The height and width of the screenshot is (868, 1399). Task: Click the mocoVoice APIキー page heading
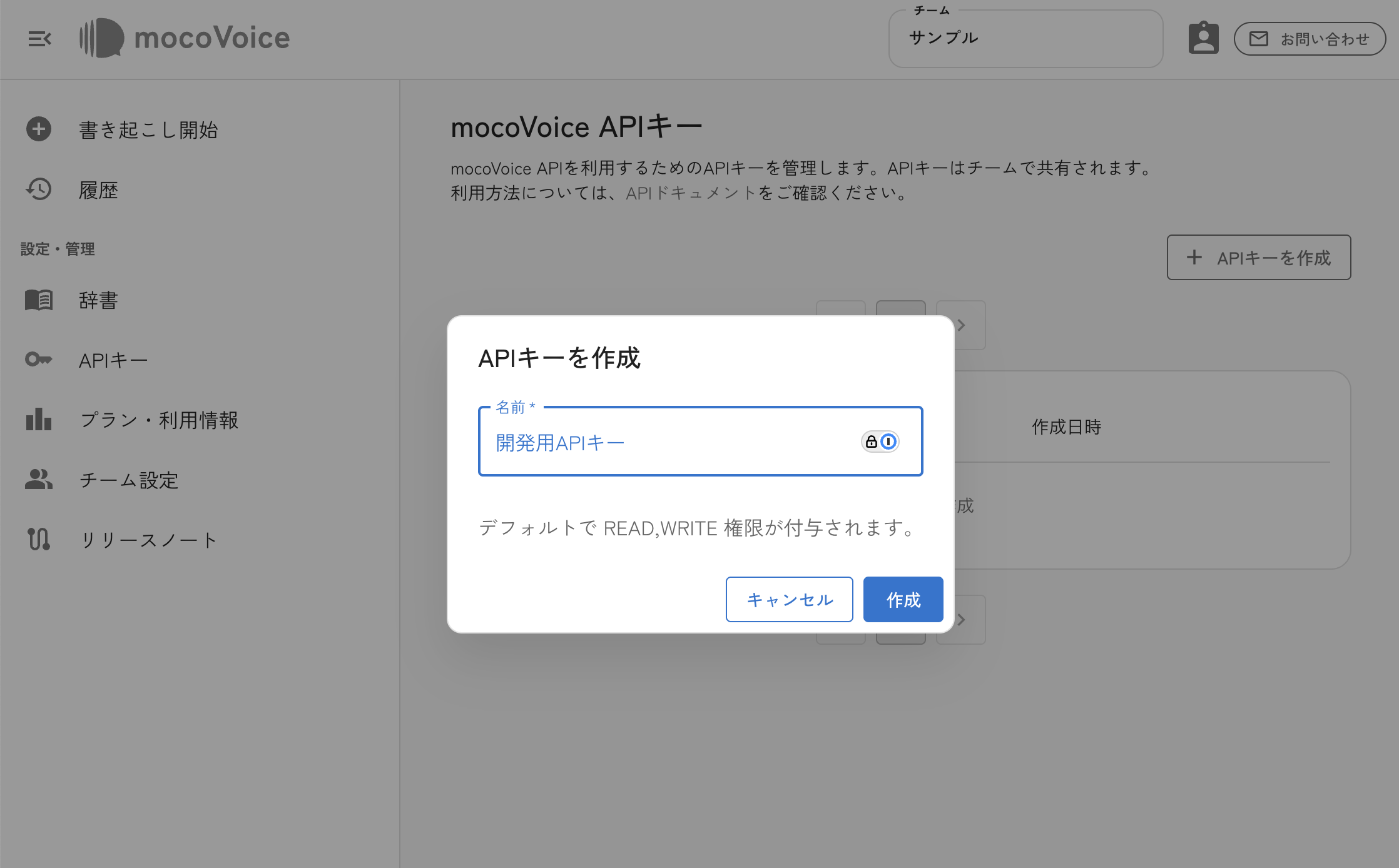pos(577,128)
